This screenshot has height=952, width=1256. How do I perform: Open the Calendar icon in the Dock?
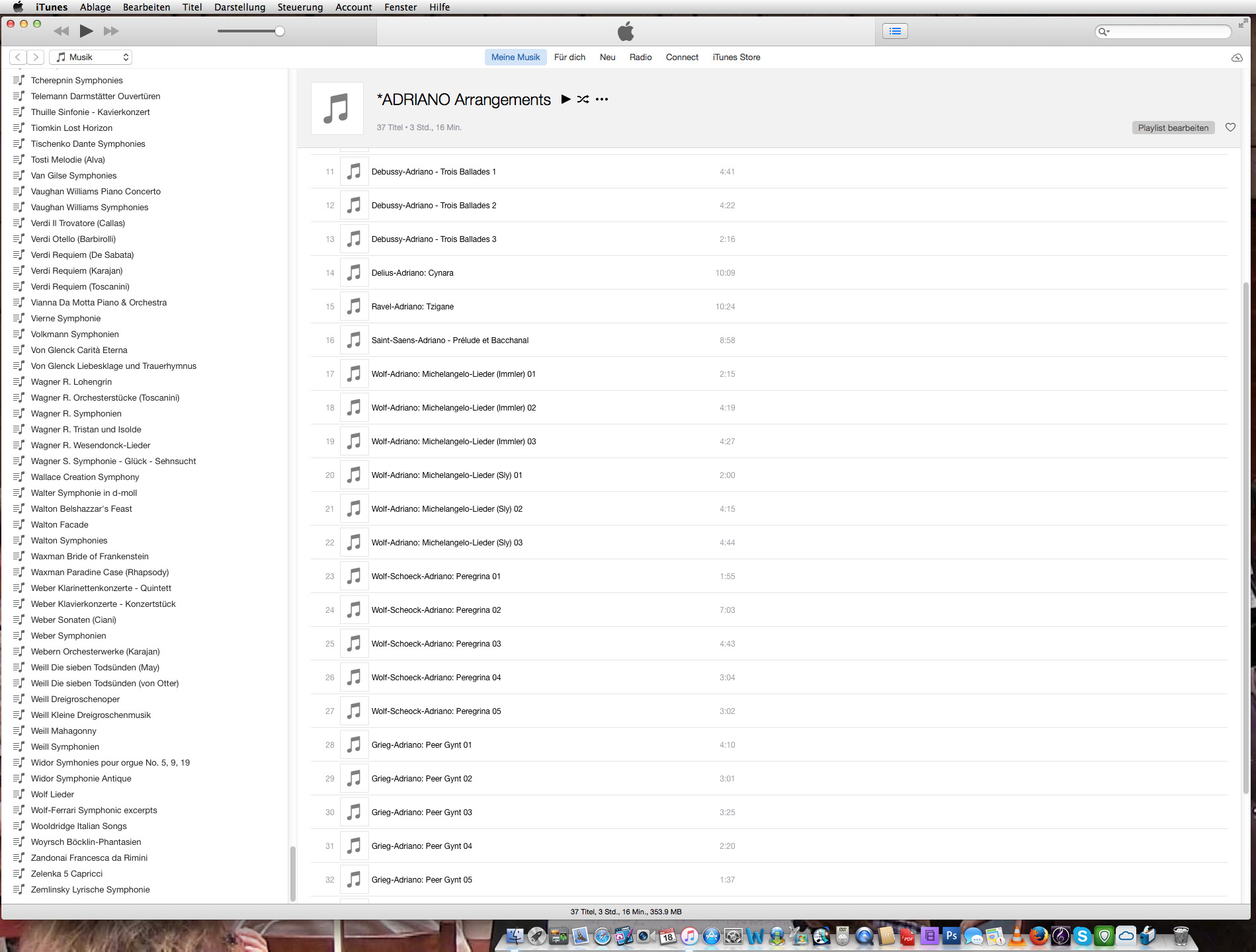(667, 936)
